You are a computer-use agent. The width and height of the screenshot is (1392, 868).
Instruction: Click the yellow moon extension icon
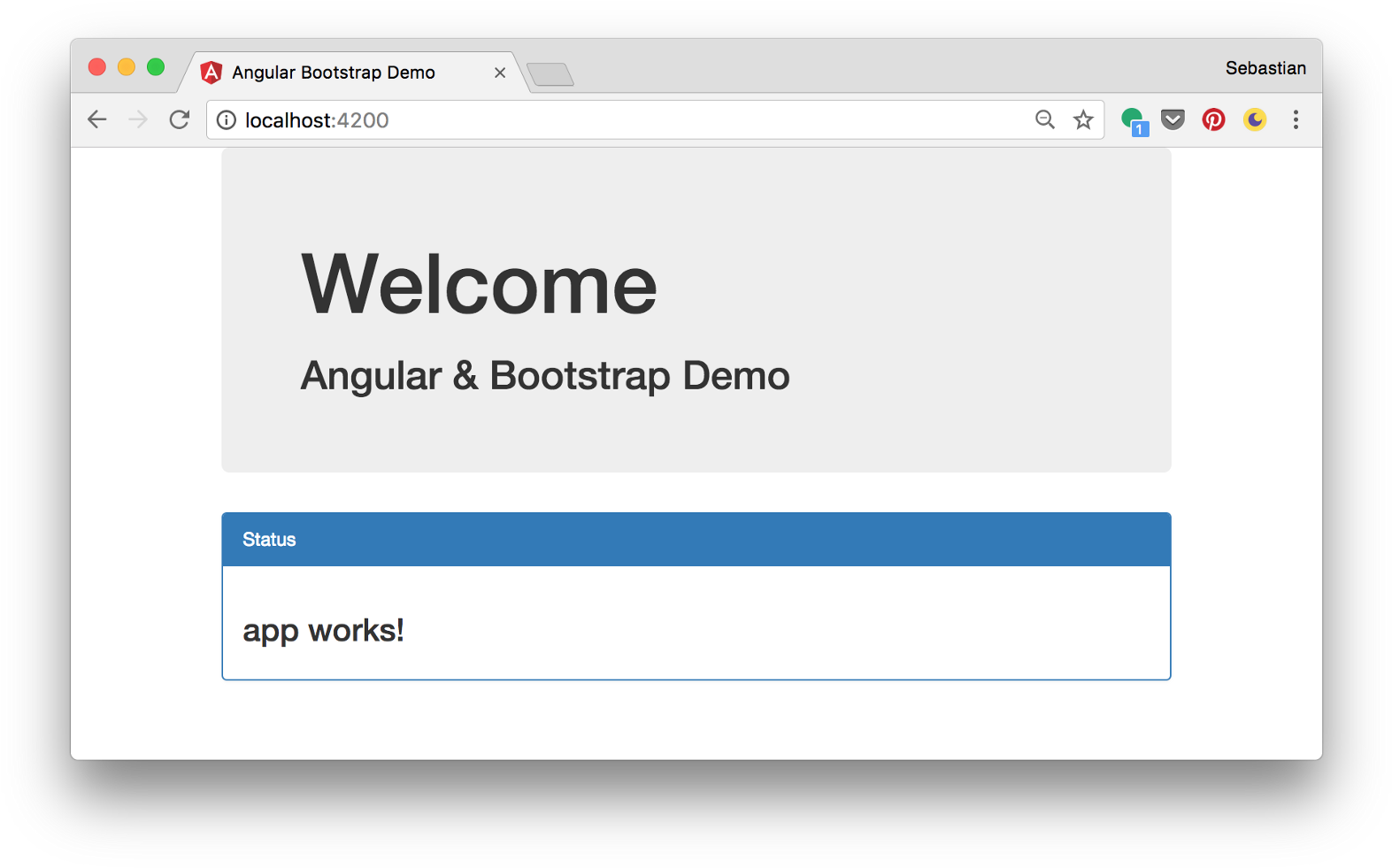click(x=1255, y=119)
